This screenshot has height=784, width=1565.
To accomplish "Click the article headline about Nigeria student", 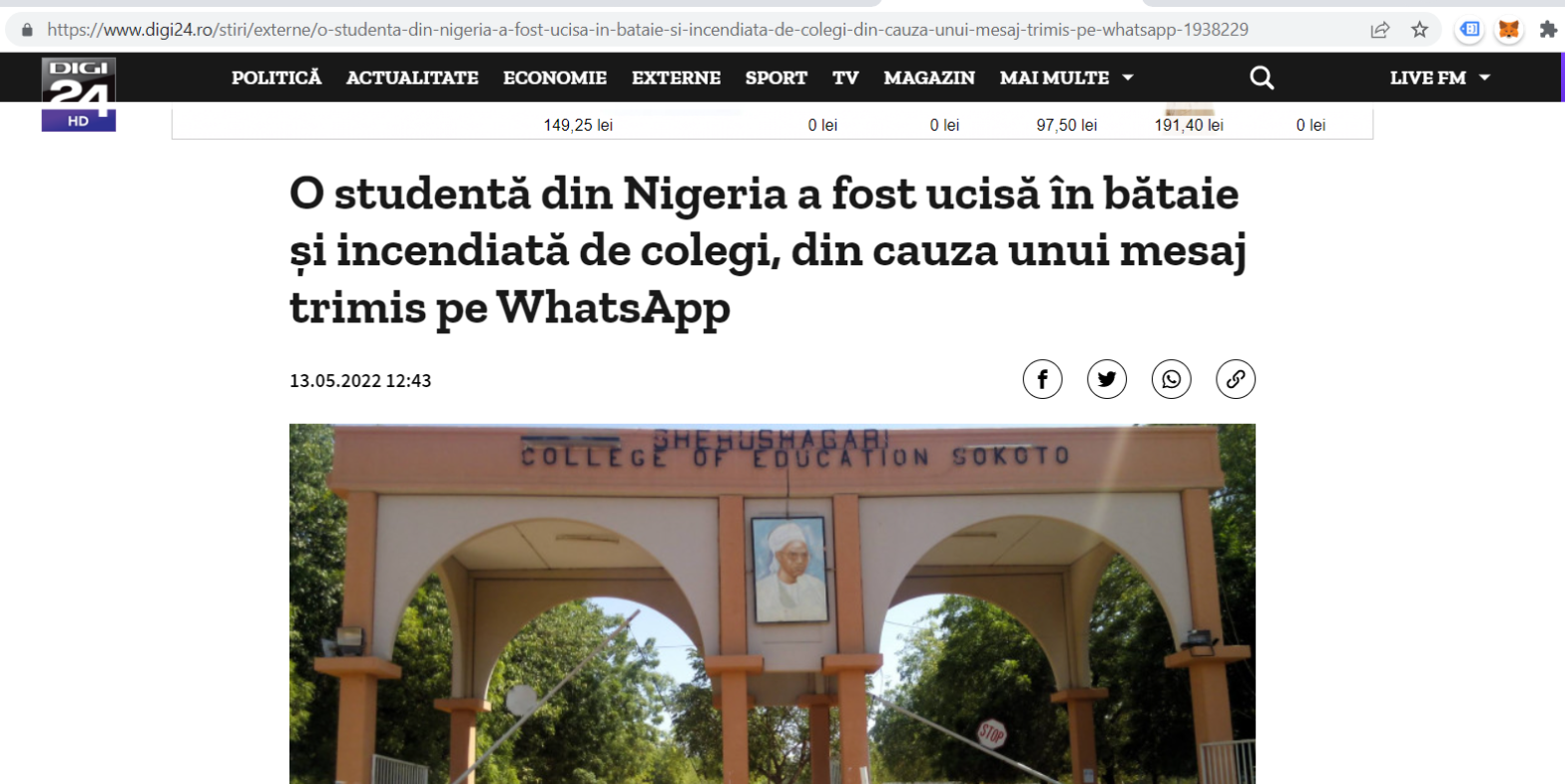I will pos(769,251).
